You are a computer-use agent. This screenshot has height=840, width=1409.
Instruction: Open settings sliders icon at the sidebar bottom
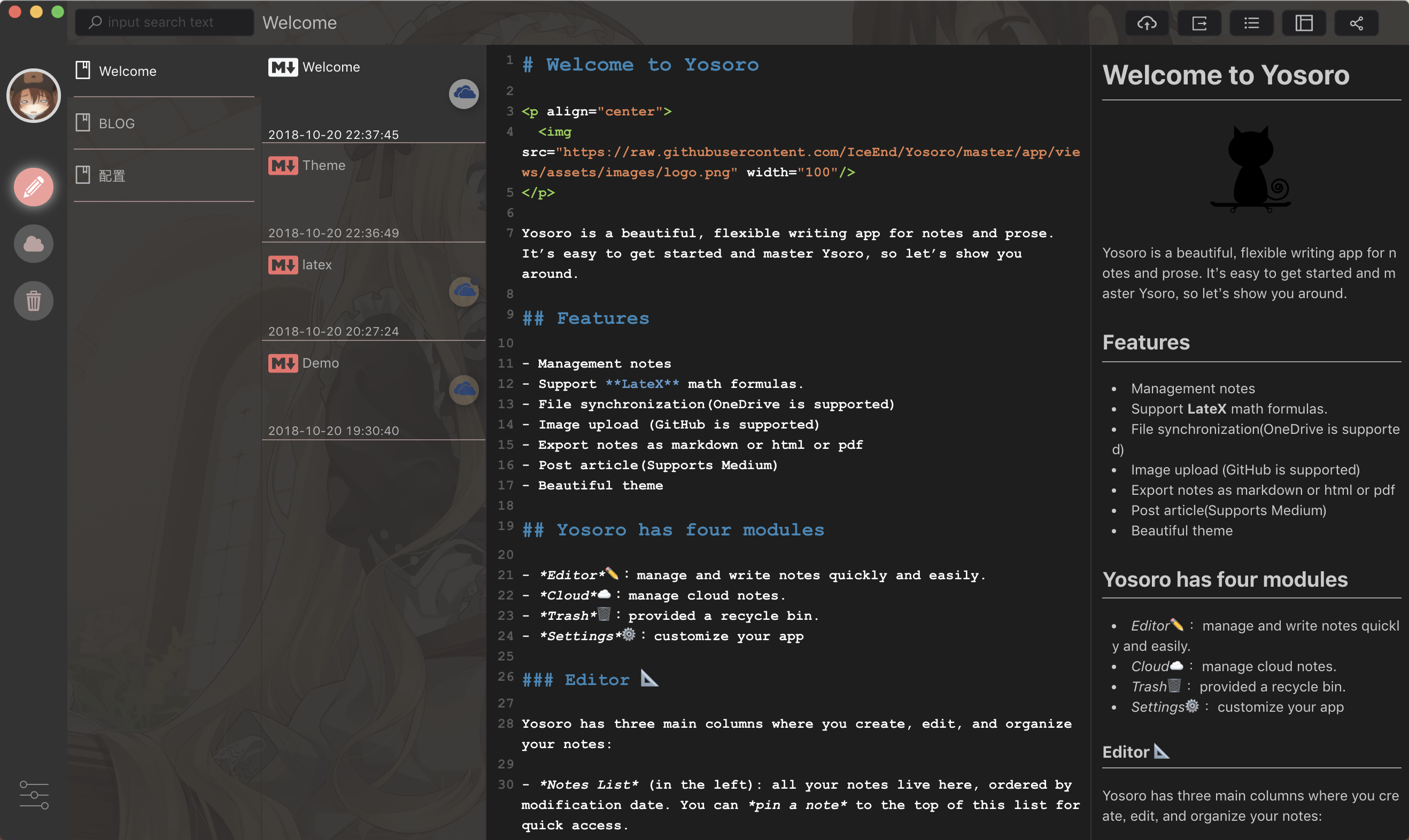pyautogui.click(x=33, y=795)
